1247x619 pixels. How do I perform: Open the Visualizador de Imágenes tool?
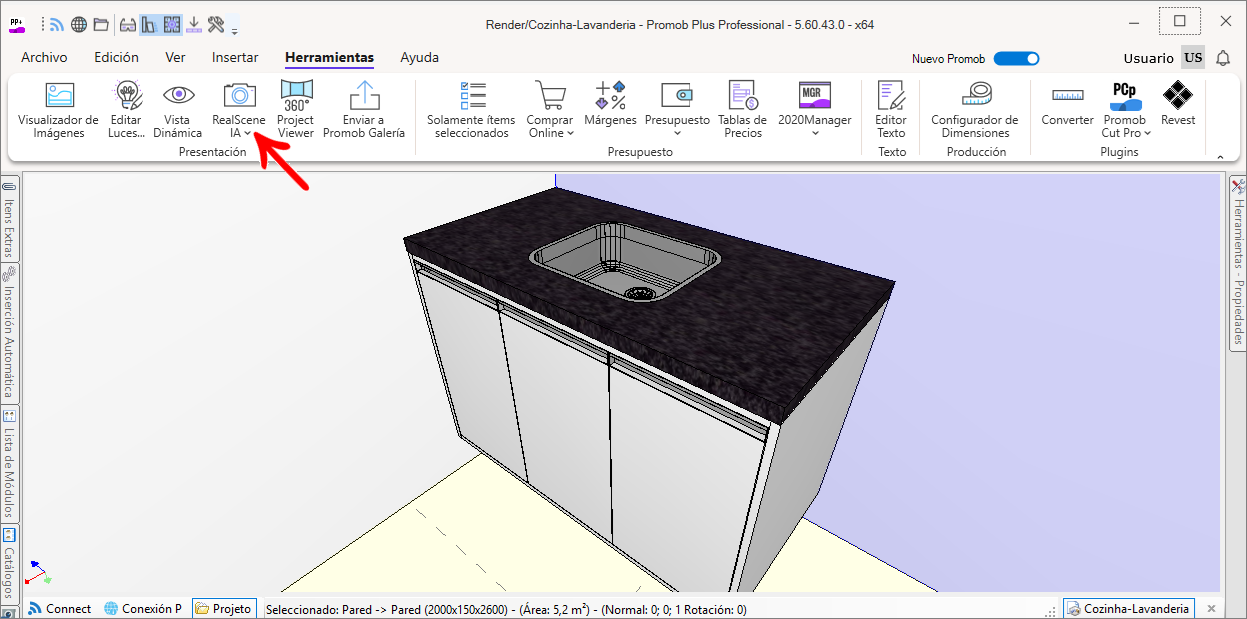point(59,96)
